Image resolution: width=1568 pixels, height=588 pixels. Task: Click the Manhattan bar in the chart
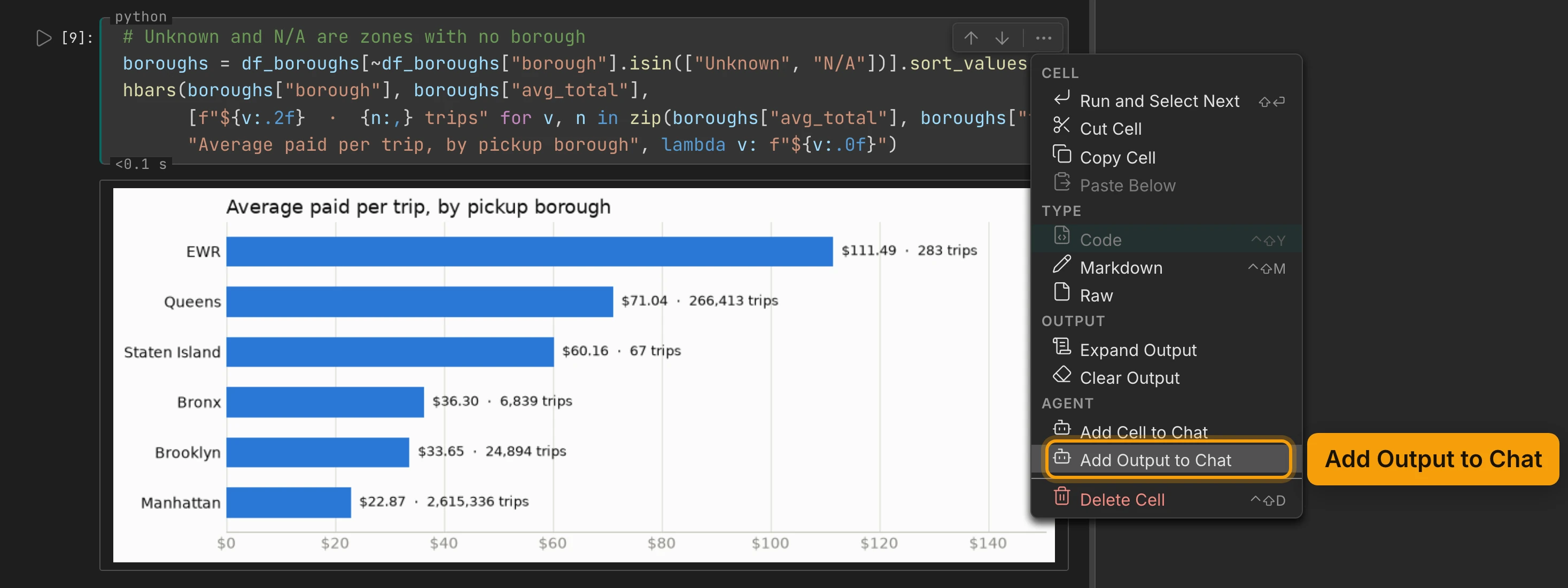point(289,502)
